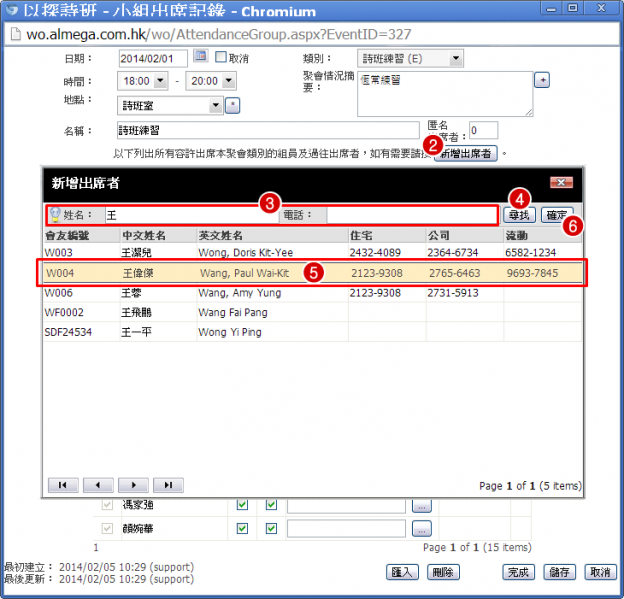Click the 刪除 delete button
Screen dimensions: 624x599
click(443, 572)
